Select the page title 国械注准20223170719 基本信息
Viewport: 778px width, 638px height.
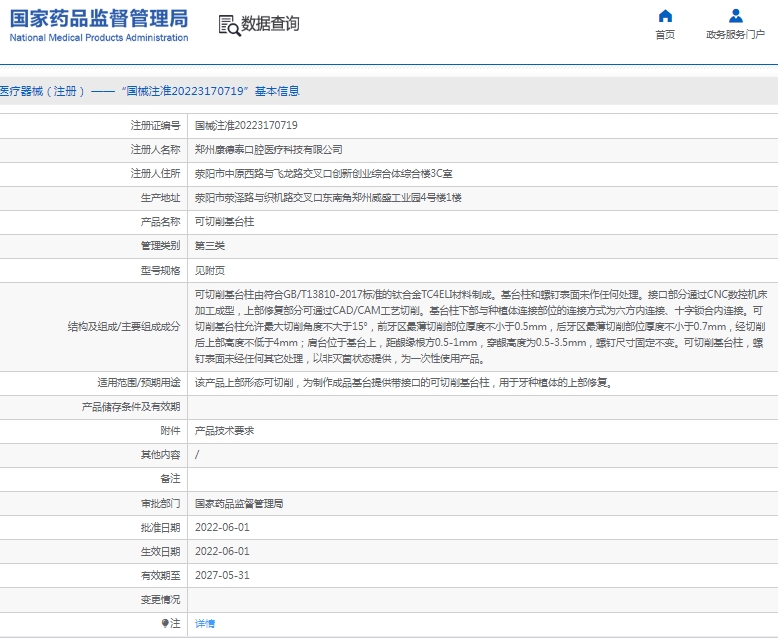pos(150,91)
